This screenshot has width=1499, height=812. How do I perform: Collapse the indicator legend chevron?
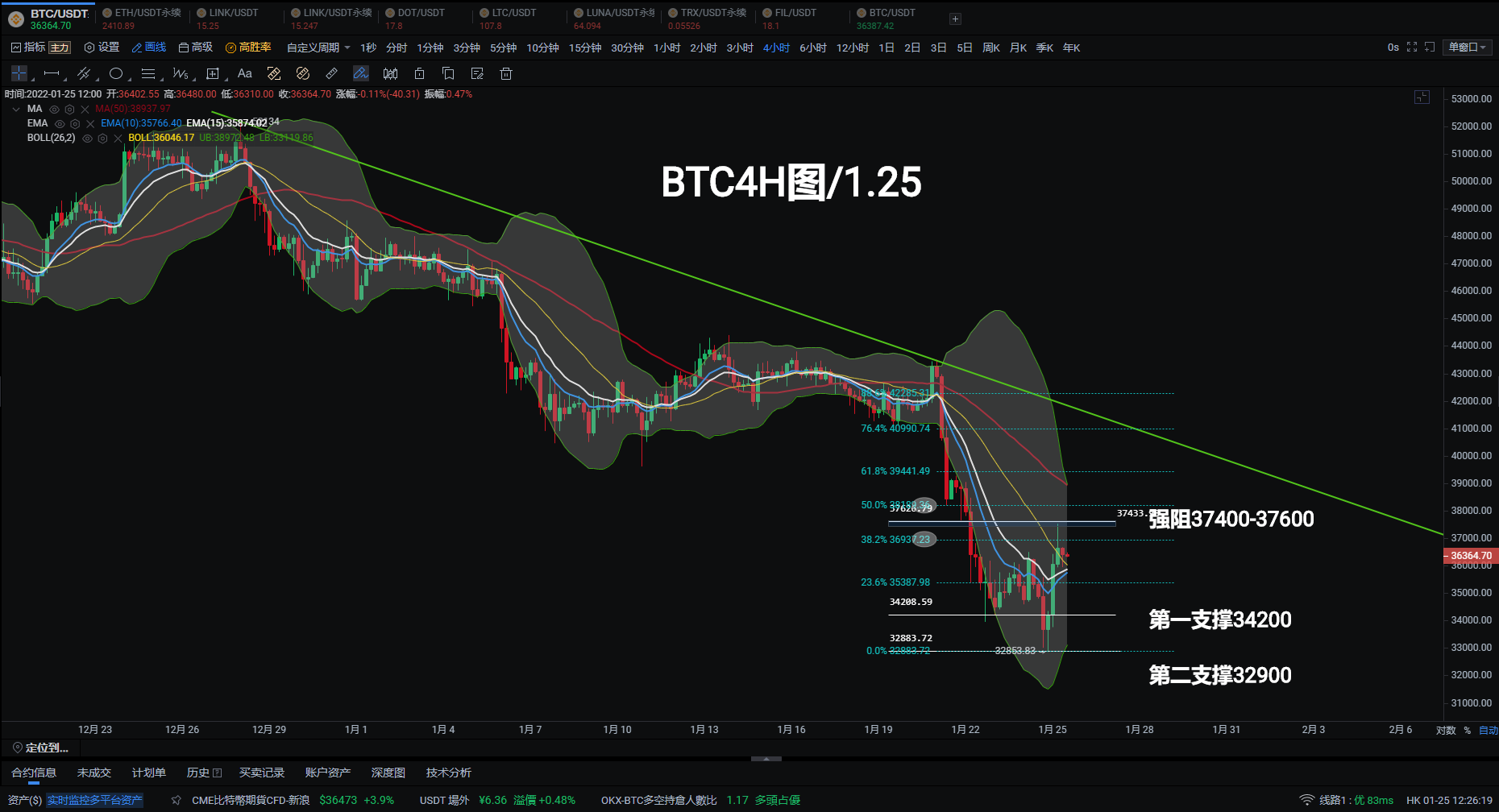pyautogui.click(x=16, y=110)
